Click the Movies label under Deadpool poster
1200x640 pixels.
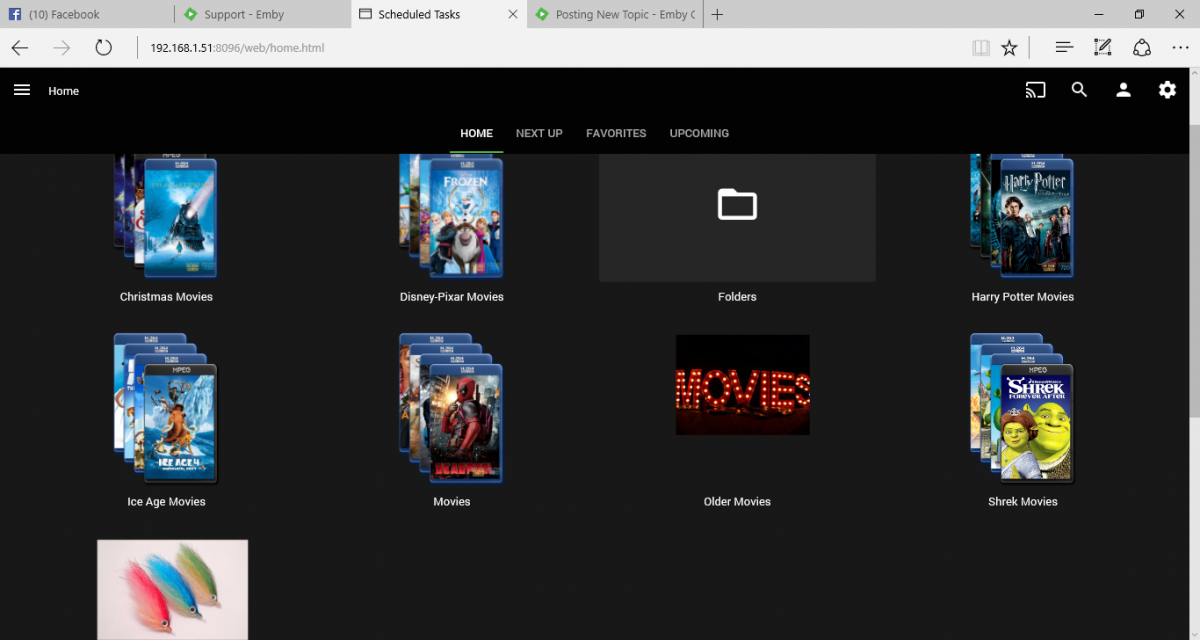pos(451,502)
